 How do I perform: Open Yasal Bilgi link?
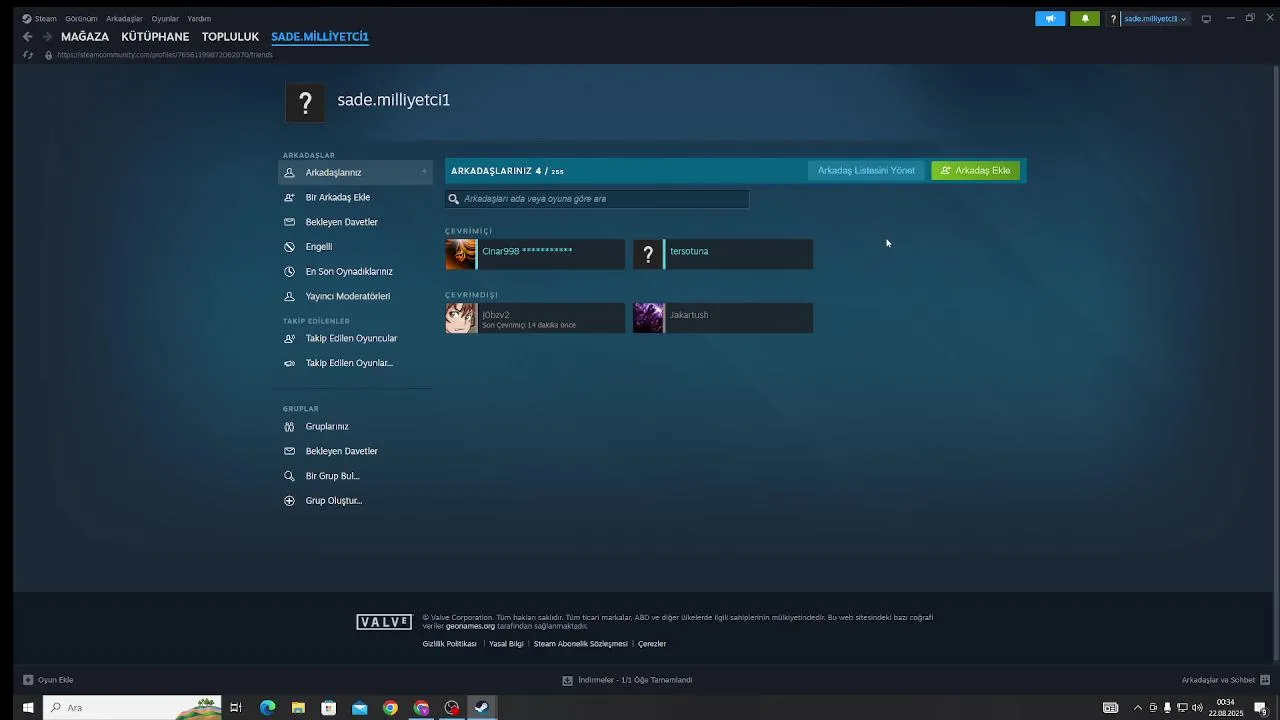[x=506, y=644]
